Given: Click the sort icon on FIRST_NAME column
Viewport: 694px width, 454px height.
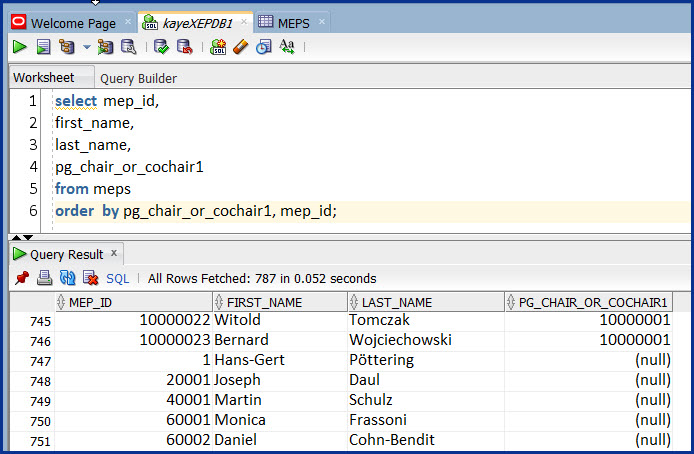Looking at the screenshot, I should click(x=219, y=302).
